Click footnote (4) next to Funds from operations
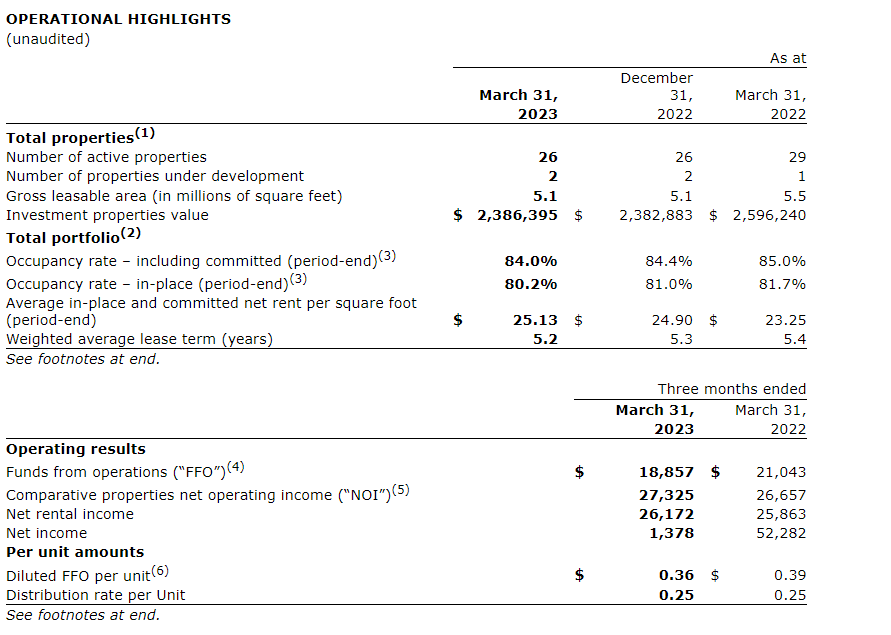 tap(236, 467)
